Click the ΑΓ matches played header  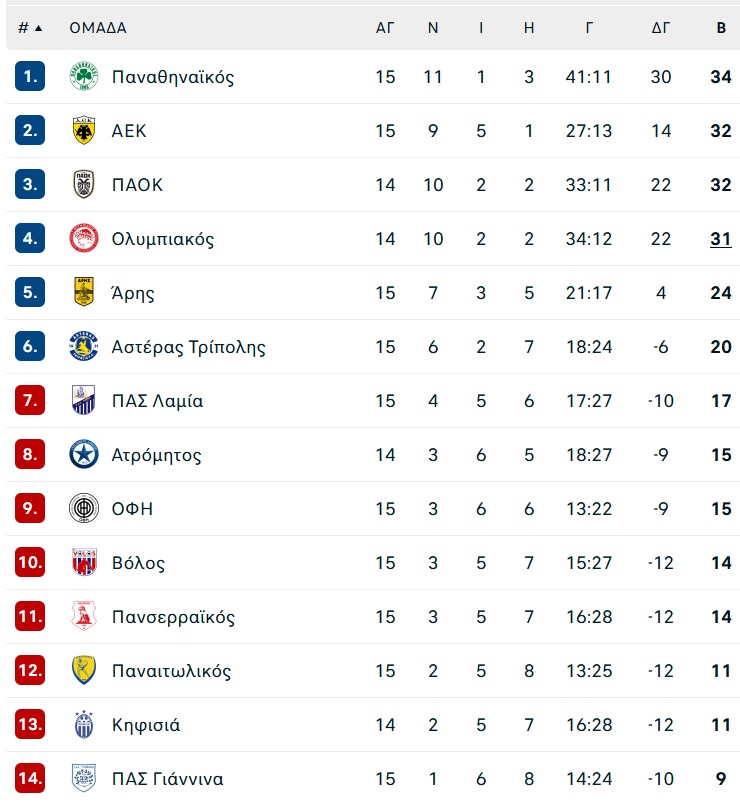[x=385, y=28]
